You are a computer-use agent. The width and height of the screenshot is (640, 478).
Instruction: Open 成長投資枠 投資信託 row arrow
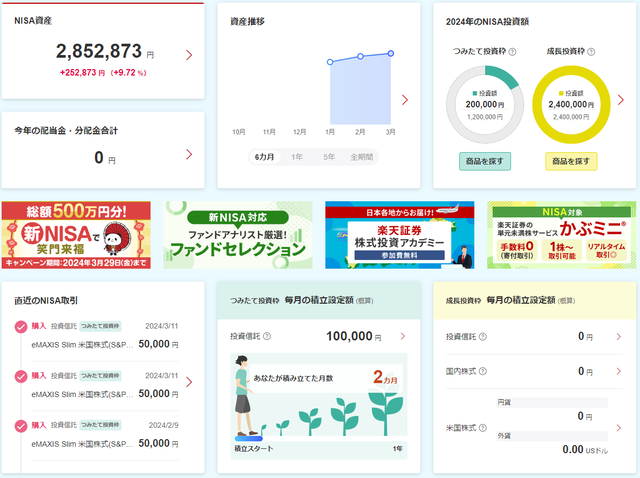pyautogui.click(x=618, y=336)
